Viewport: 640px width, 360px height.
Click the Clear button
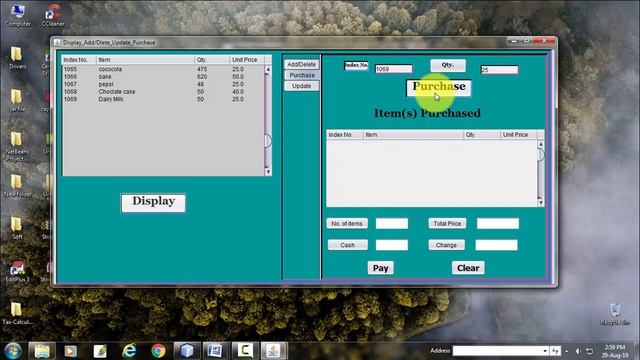[468, 268]
